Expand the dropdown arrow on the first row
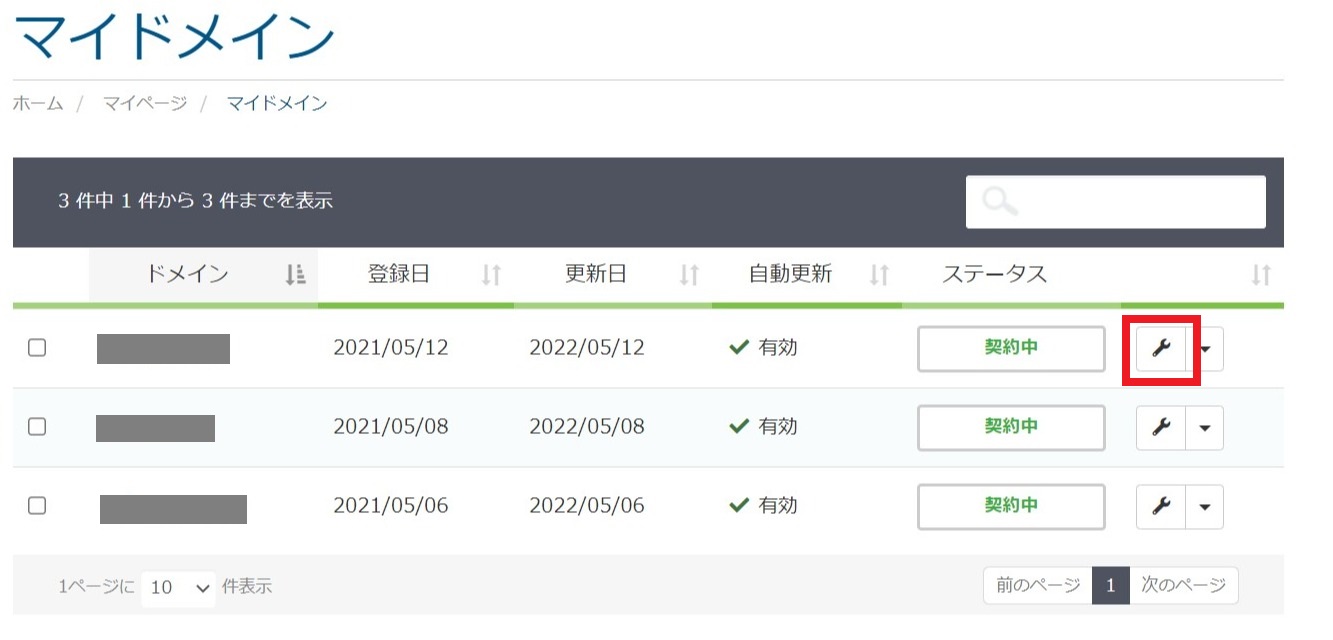Screen dimensions: 1333x640 [1207, 348]
